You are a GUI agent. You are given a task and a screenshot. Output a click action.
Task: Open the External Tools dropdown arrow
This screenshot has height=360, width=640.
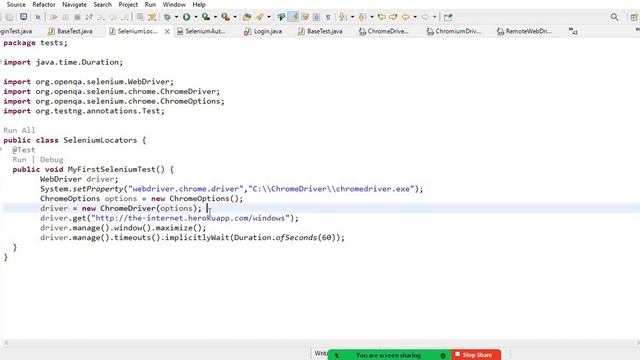(x=235, y=17)
